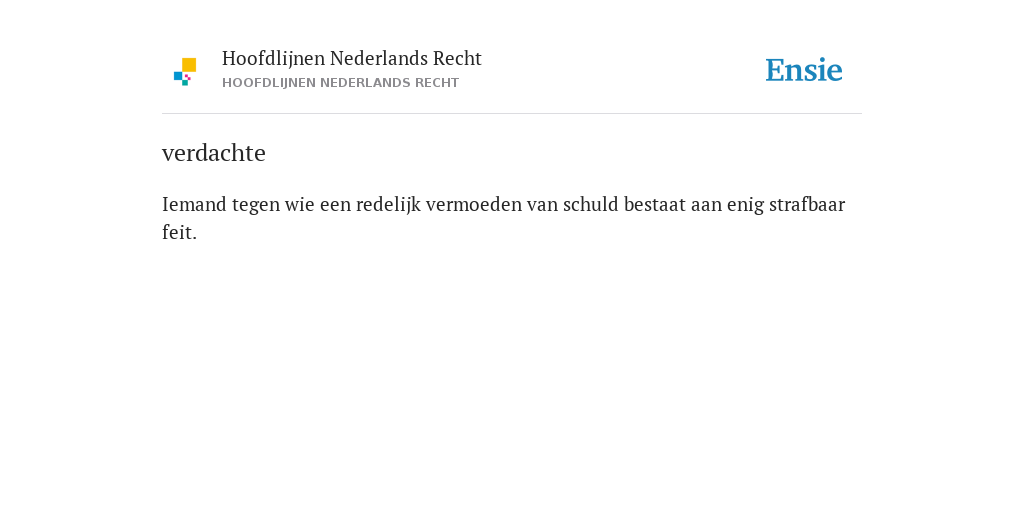
Task: Click the word strafbaar in the definition
Action: [807, 204]
